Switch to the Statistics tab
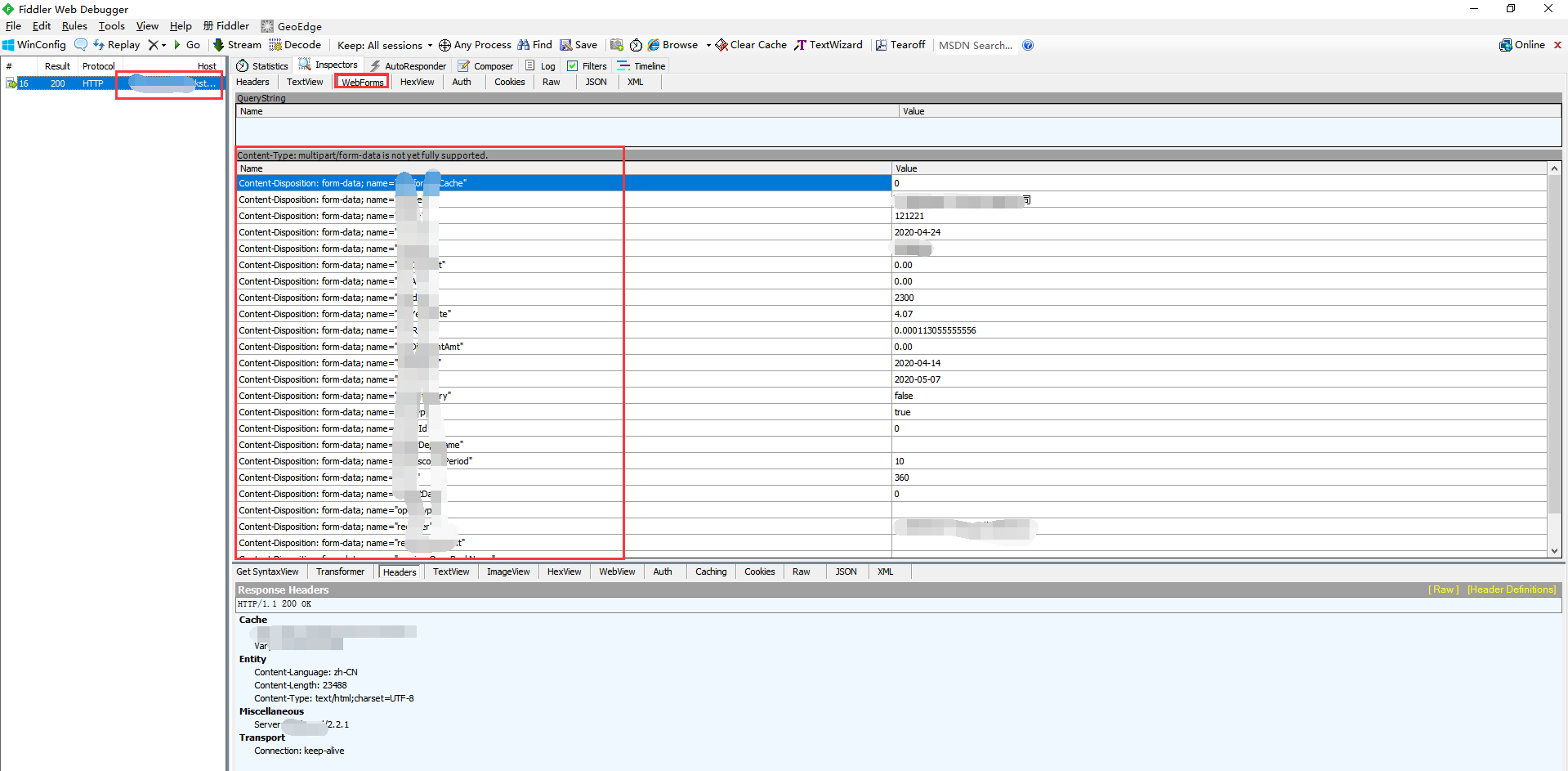 click(x=262, y=66)
